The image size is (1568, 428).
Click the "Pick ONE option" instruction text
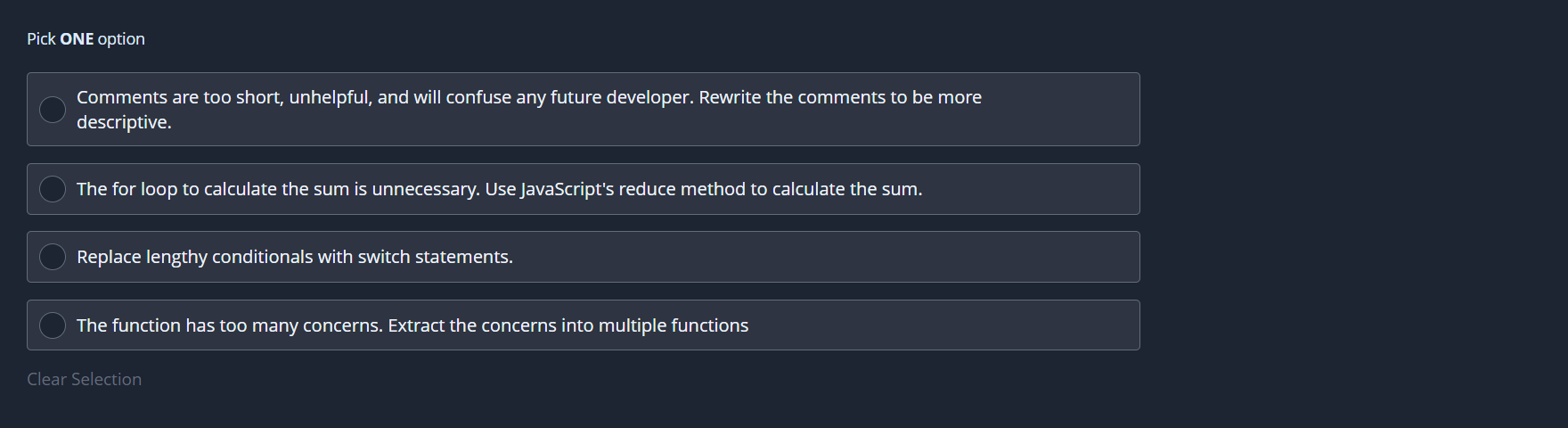click(x=86, y=39)
